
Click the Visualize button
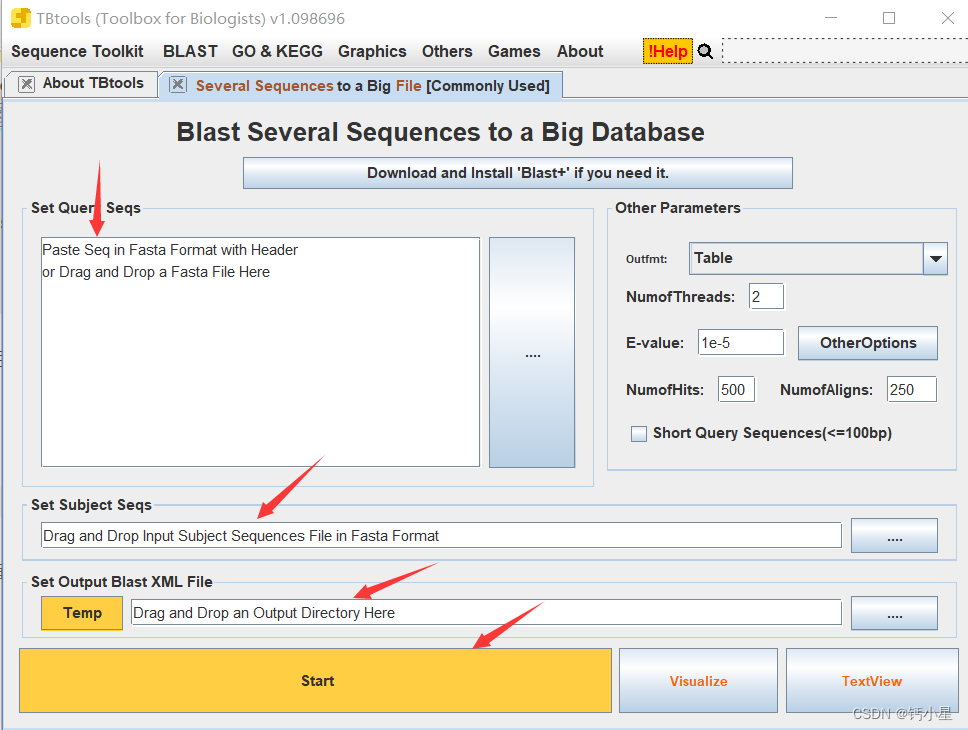tap(698, 681)
